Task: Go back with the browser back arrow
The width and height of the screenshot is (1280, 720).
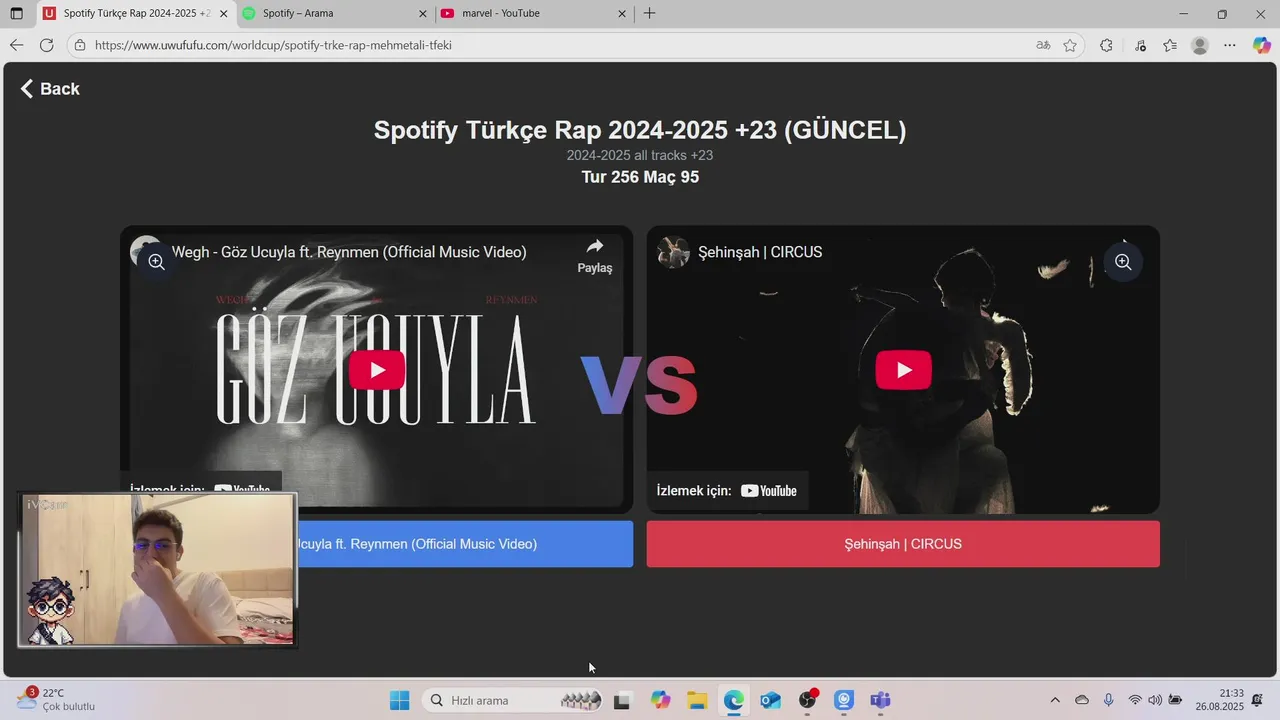Action: click(16, 45)
